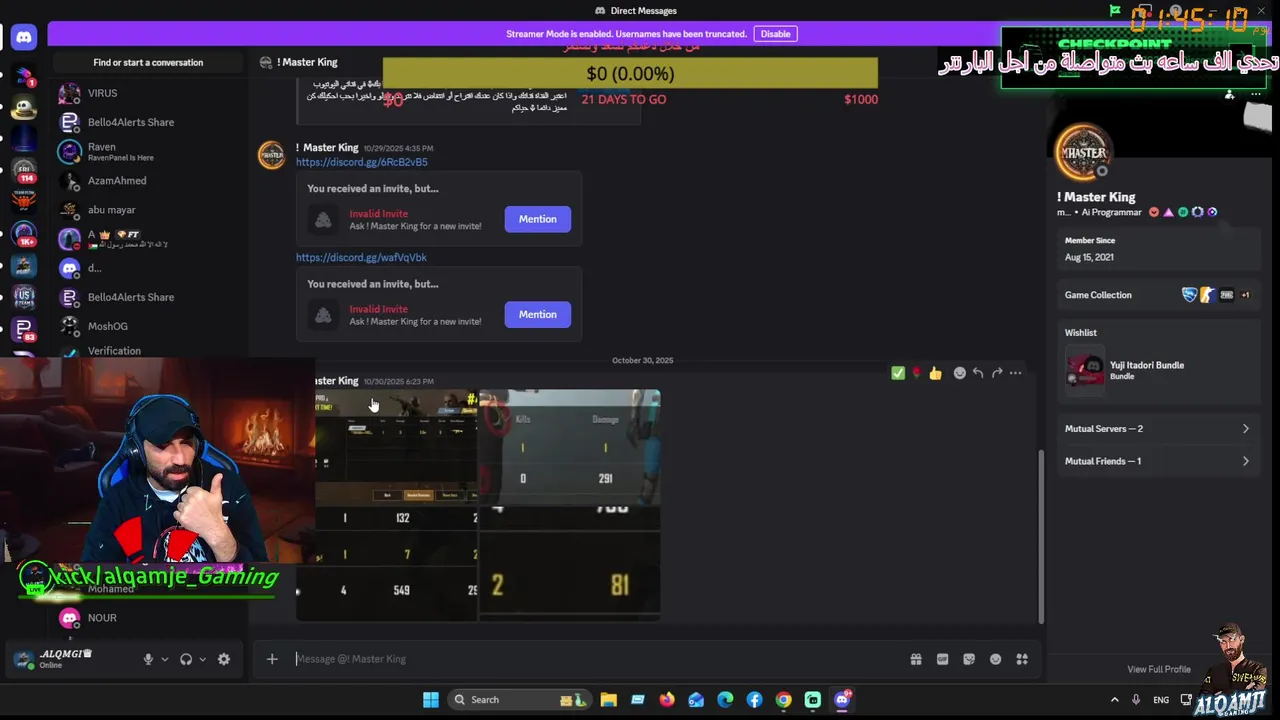The width and height of the screenshot is (1280, 720).
Task: Open Discord icon on the taskbar
Action: click(x=842, y=700)
